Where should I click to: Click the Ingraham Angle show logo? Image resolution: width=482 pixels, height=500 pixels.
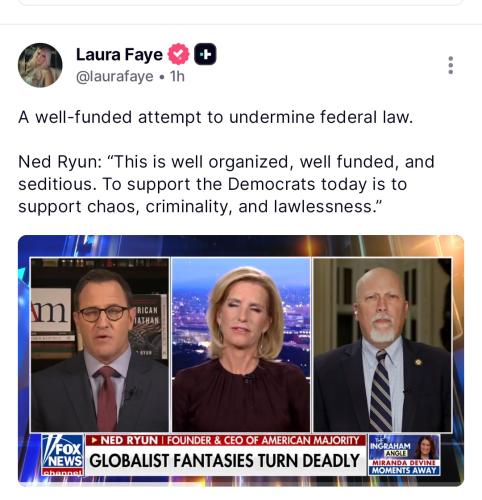[391, 447]
